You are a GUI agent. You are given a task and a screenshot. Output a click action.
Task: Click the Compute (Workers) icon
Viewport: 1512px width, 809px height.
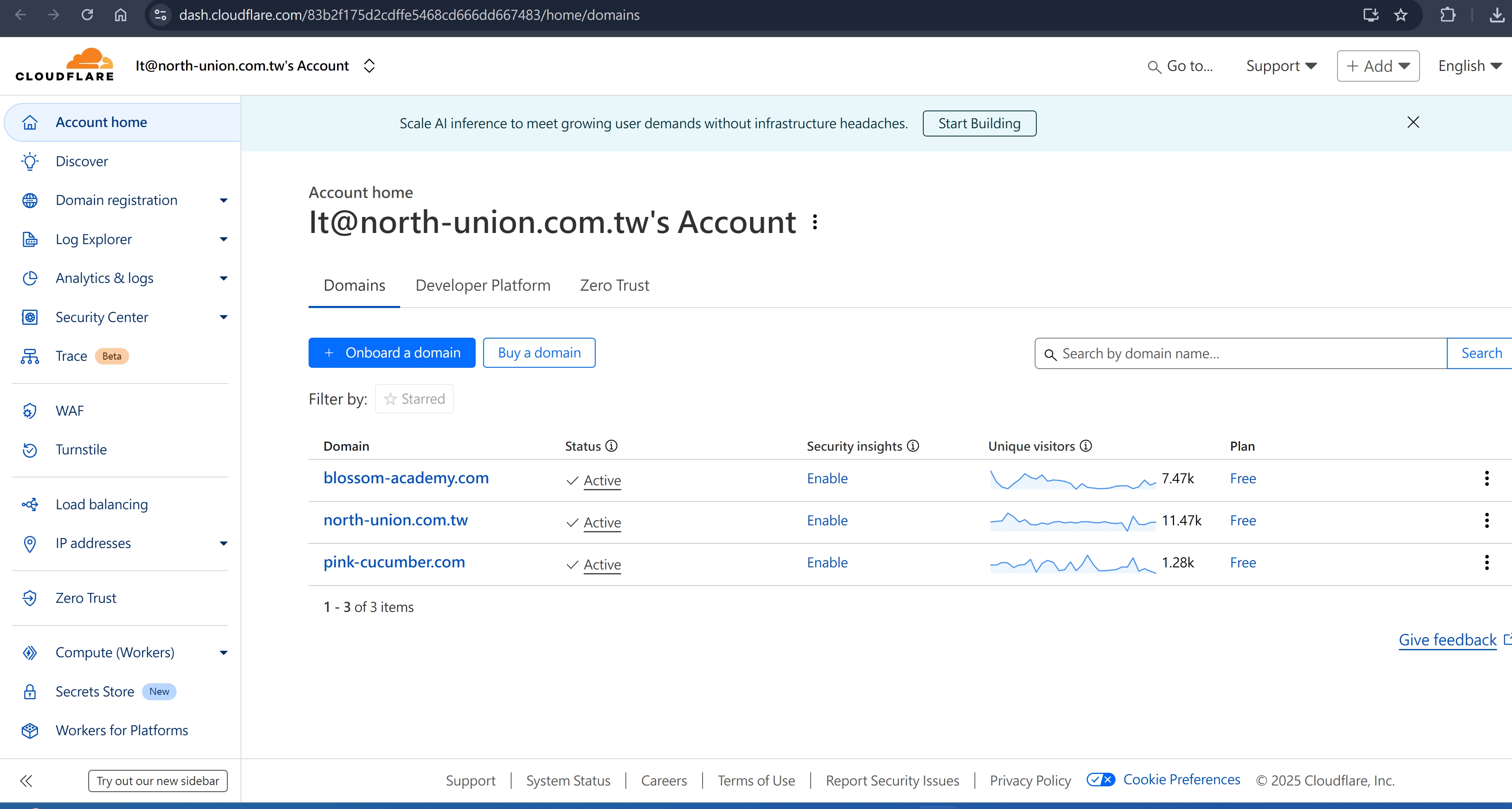(x=30, y=652)
